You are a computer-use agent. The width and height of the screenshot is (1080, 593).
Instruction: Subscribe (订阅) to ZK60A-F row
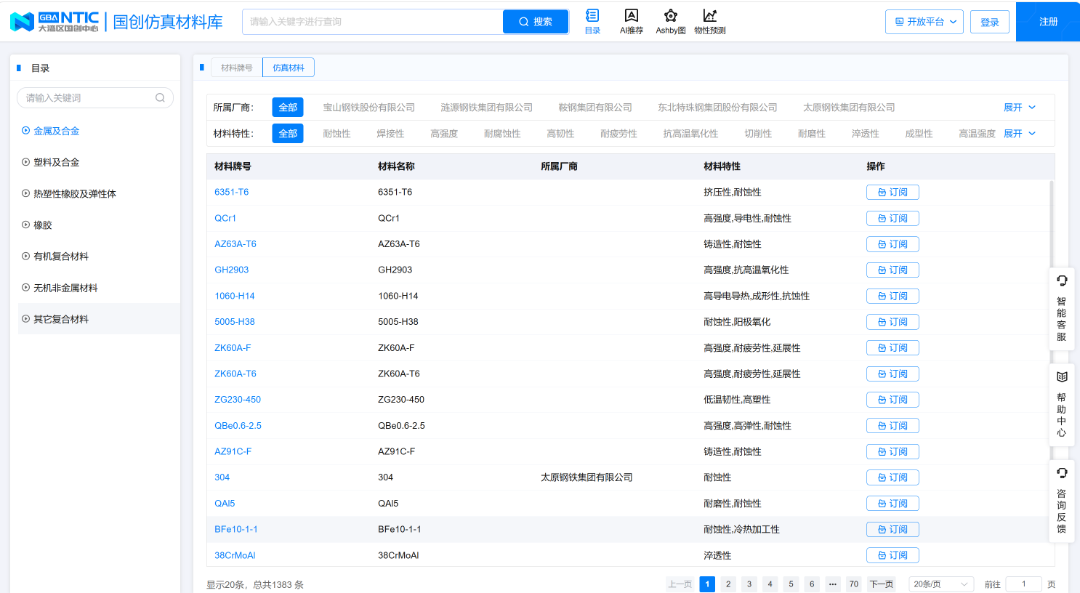892,348
